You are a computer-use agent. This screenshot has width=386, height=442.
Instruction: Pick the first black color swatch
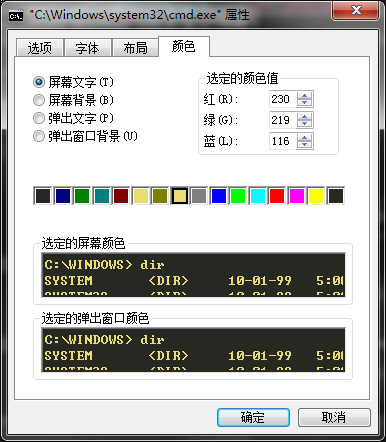tap(43, 196)
